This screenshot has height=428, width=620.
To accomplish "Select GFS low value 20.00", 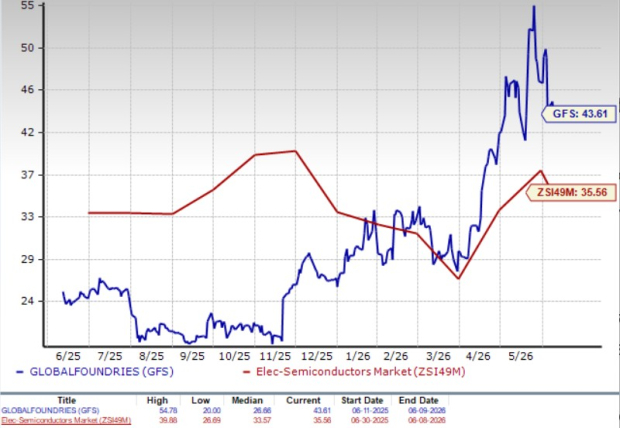I will [212, 411].
